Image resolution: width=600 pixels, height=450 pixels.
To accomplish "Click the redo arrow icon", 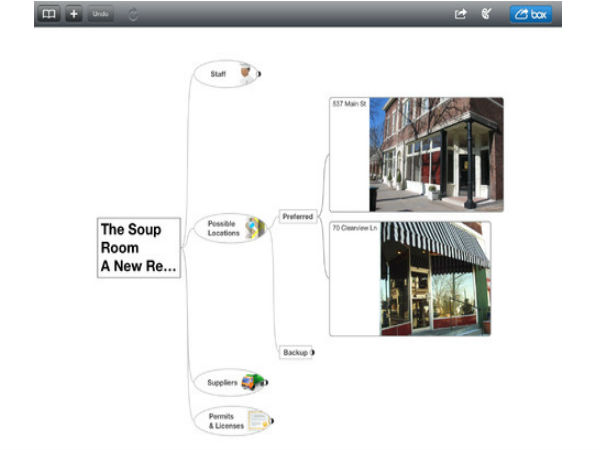I will pos(134,15).
